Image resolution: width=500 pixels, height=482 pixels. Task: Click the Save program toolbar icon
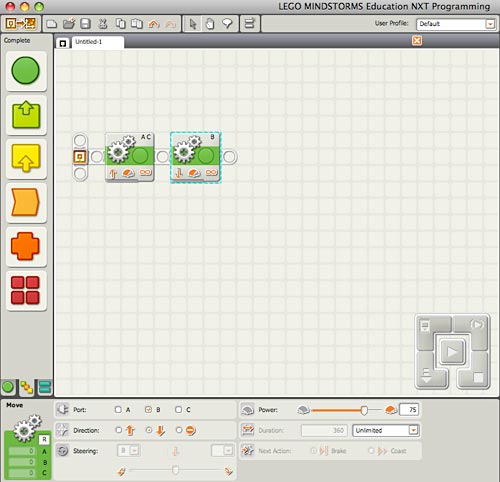pos(85,24)
